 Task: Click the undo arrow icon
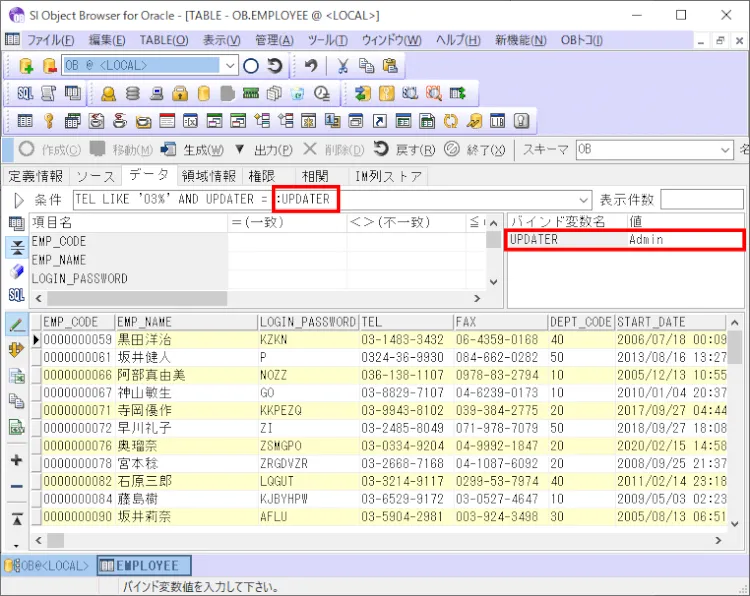(311, 66)
